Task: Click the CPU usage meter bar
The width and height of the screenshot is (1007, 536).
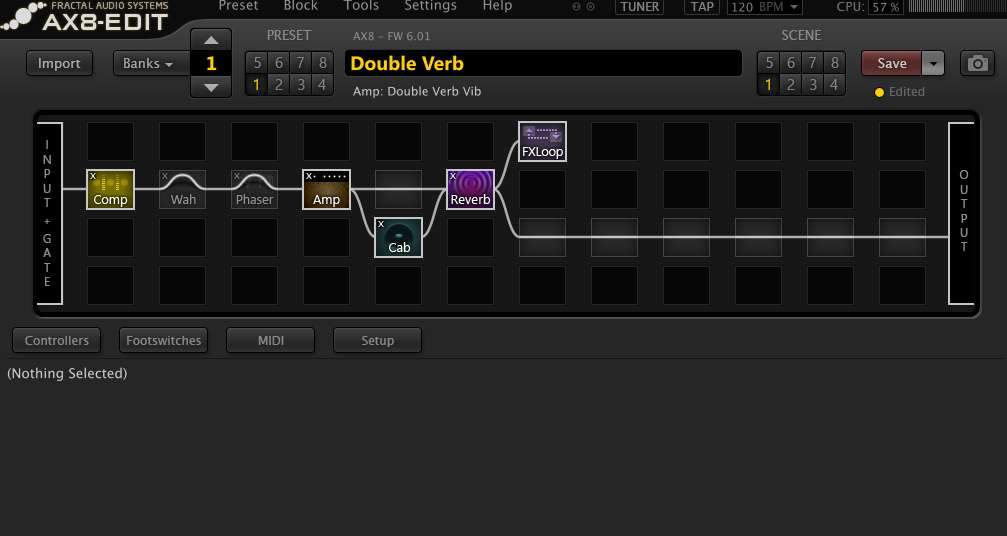Action: tap(956, 6)
